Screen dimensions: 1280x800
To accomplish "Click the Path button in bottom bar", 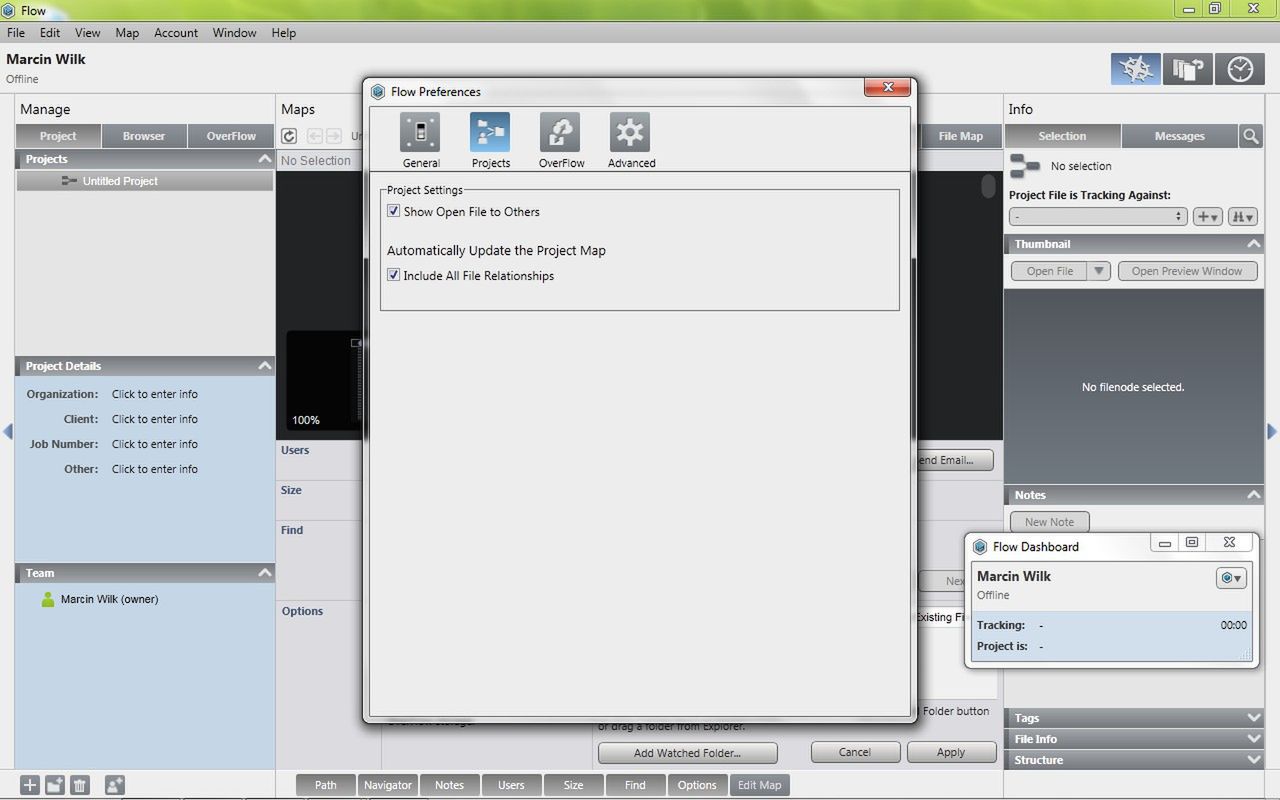I will click(326, 785).
